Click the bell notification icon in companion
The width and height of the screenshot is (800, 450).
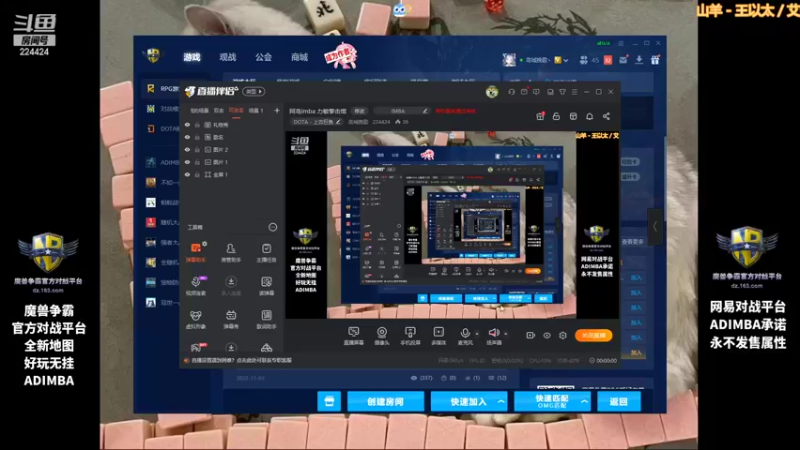pos(589,116)
